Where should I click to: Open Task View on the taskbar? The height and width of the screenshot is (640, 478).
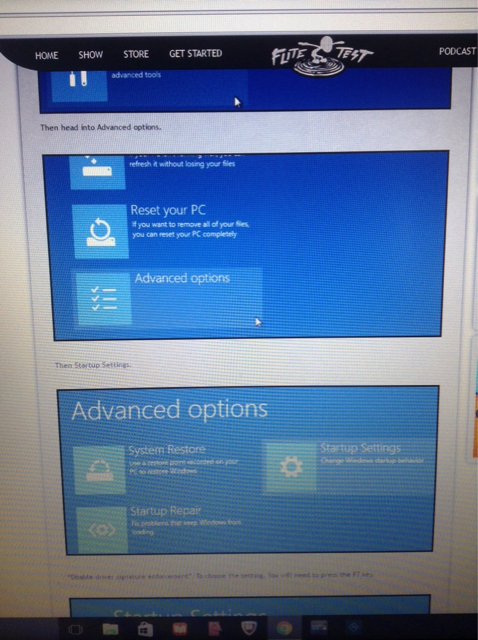point(76,629)
